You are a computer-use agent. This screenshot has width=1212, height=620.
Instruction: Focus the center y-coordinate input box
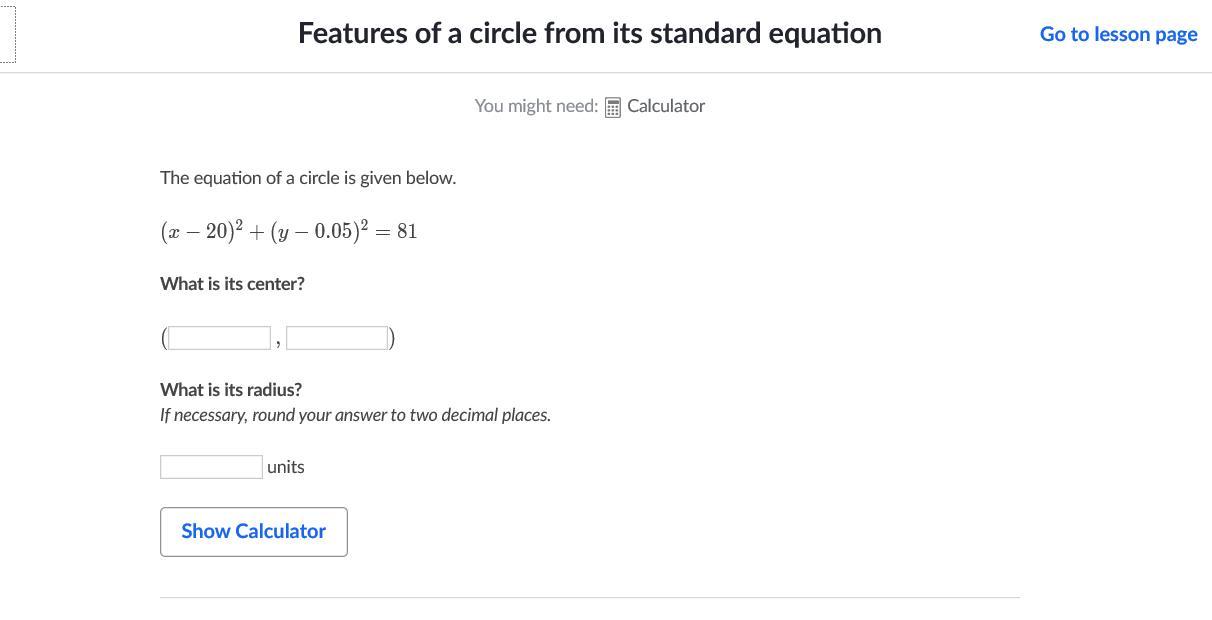tap(337, 338)
